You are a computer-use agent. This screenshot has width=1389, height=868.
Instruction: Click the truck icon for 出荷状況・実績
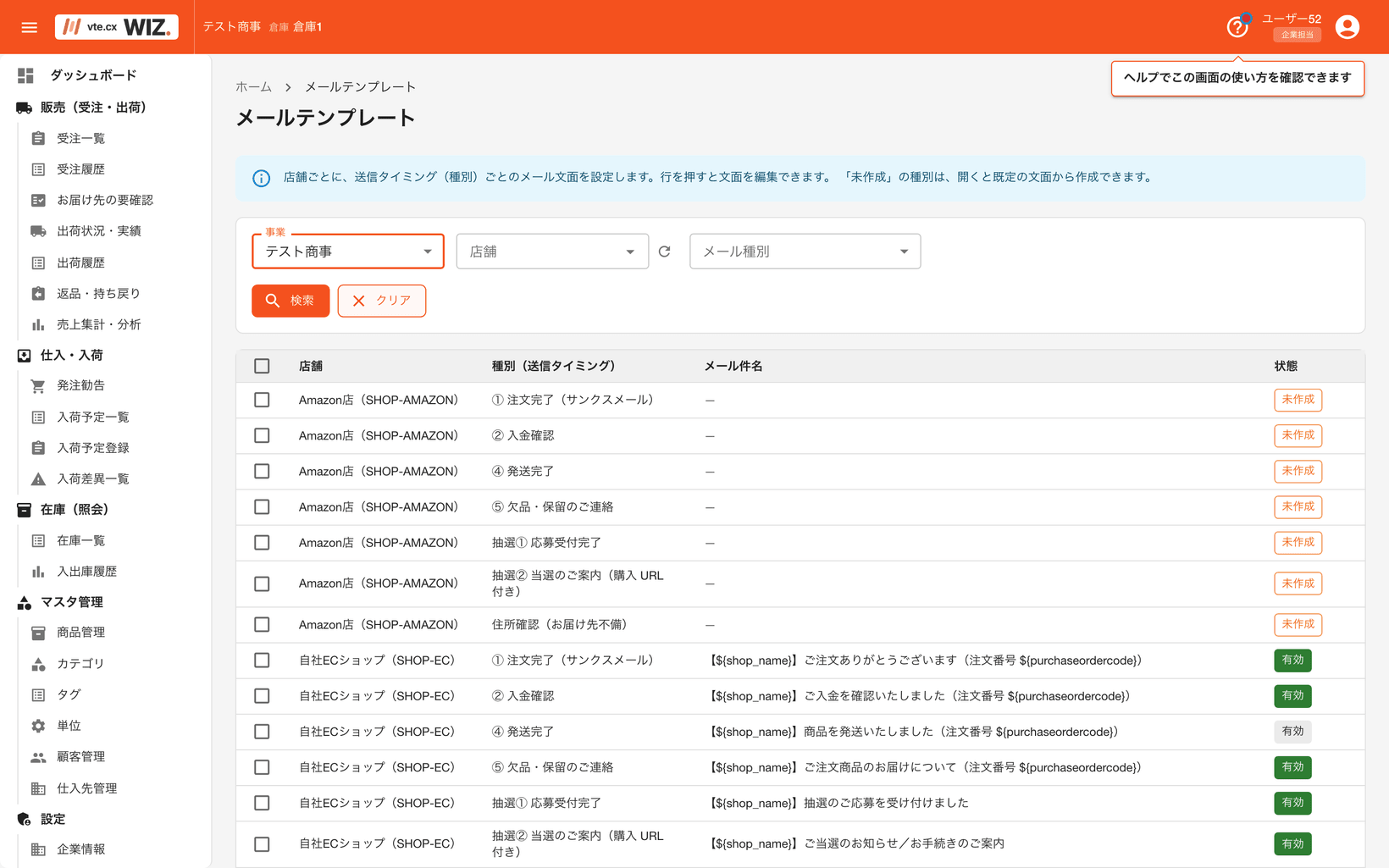pyautogui.click(x=38, y=231)
